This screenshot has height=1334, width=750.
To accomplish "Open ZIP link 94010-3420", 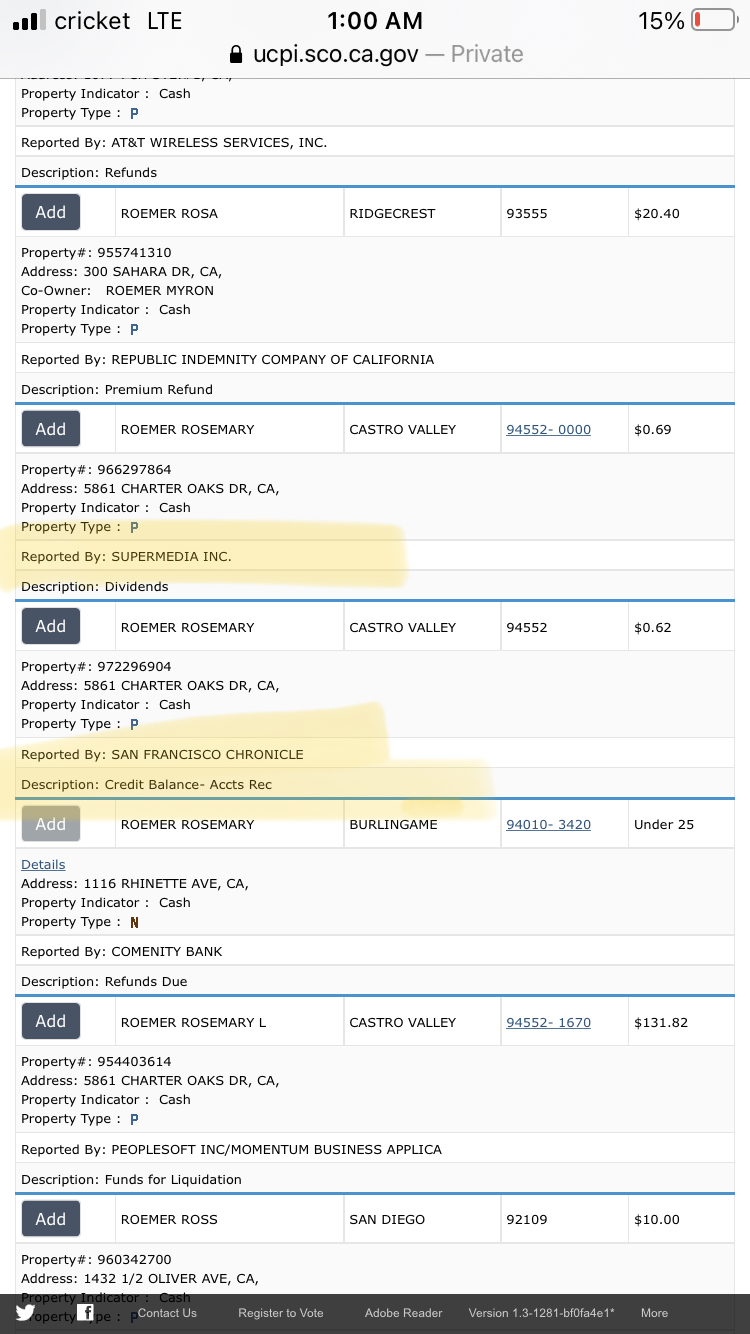I will (548, 824).
